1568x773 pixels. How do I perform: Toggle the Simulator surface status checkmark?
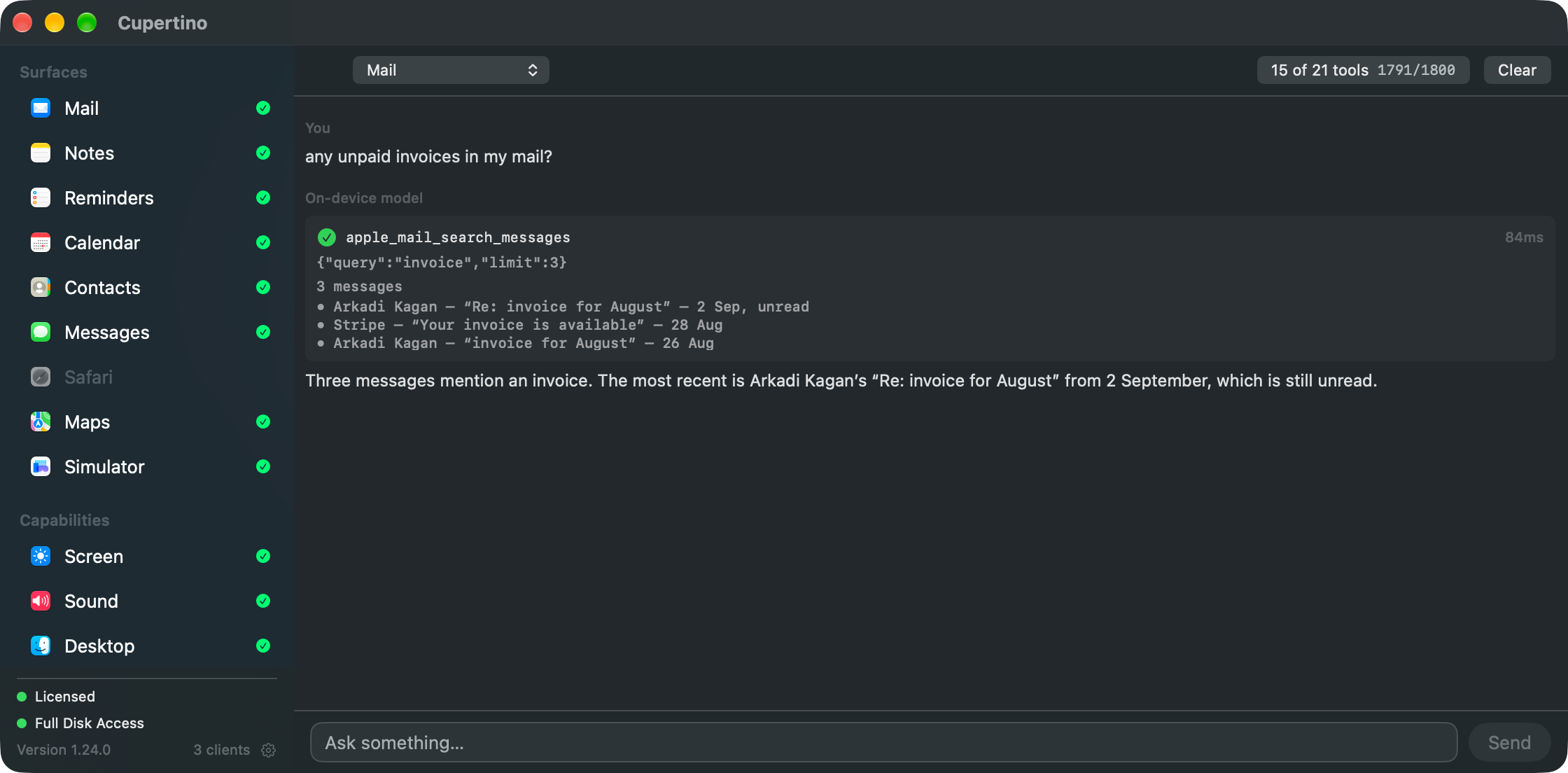tap(263, 466)
